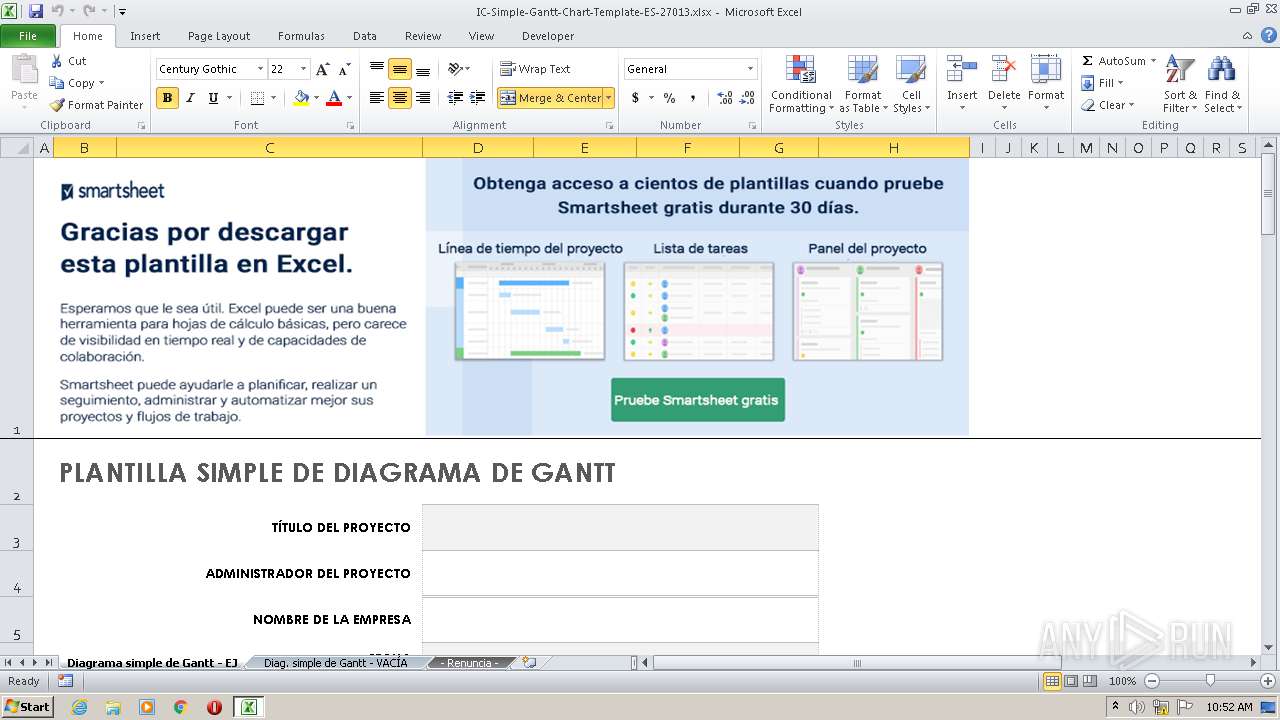Apply the red font color
Image resolution: width=1280 pixels, height=720 pixels.
[334, 98]
